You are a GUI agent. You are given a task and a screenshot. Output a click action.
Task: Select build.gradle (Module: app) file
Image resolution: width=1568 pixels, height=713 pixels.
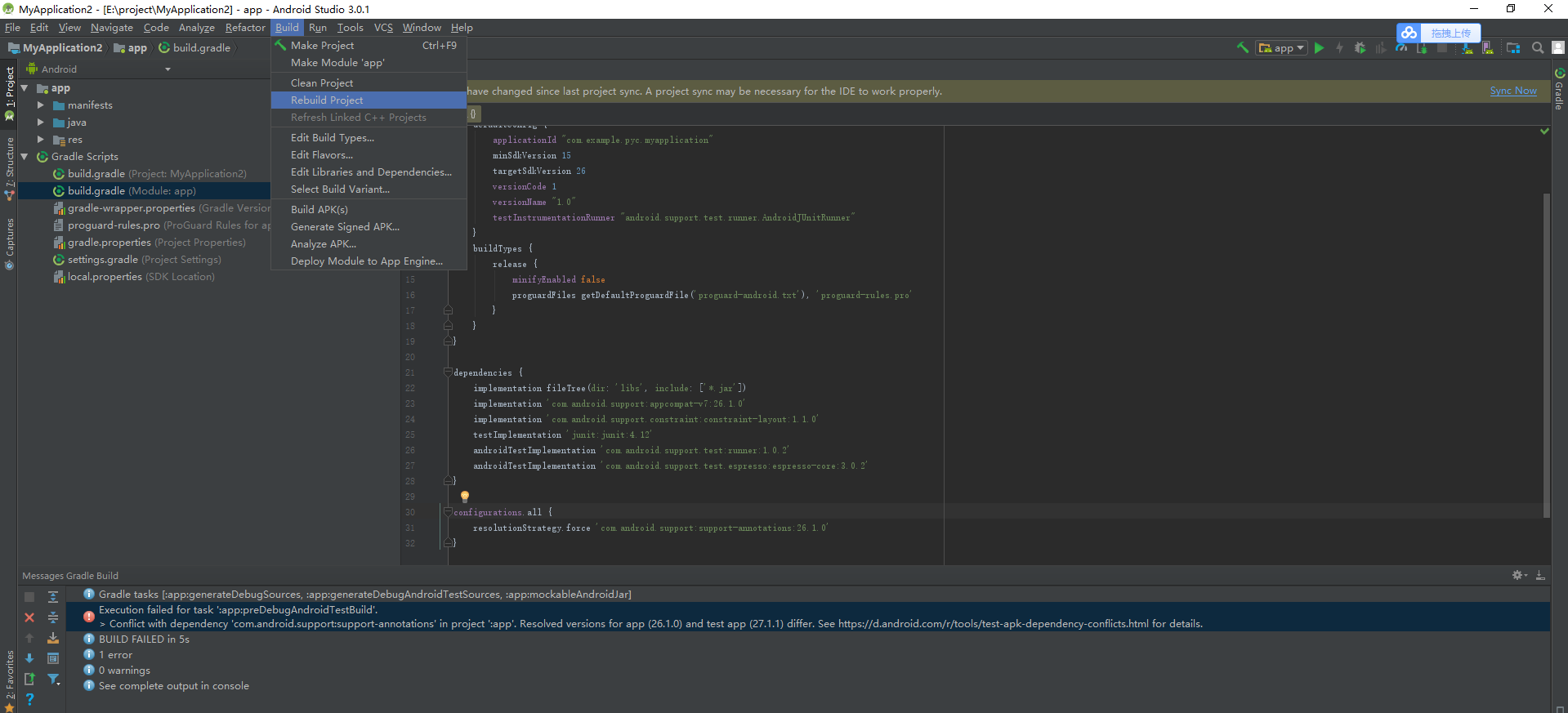144,191
